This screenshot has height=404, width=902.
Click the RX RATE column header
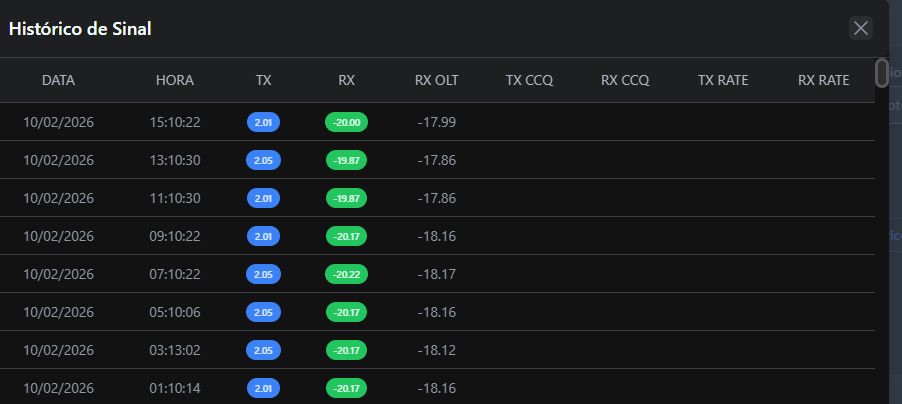coord(823,80)
